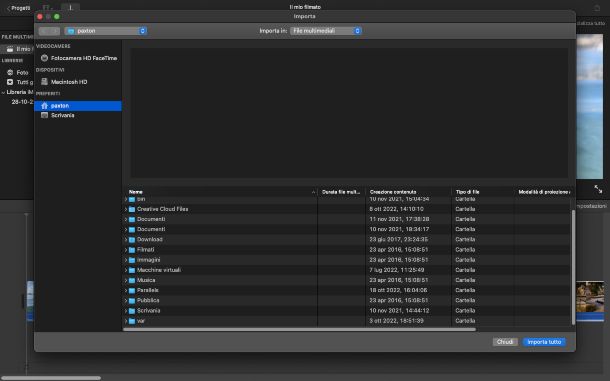Select Scrivania under Preferiti

pos(78,115)
